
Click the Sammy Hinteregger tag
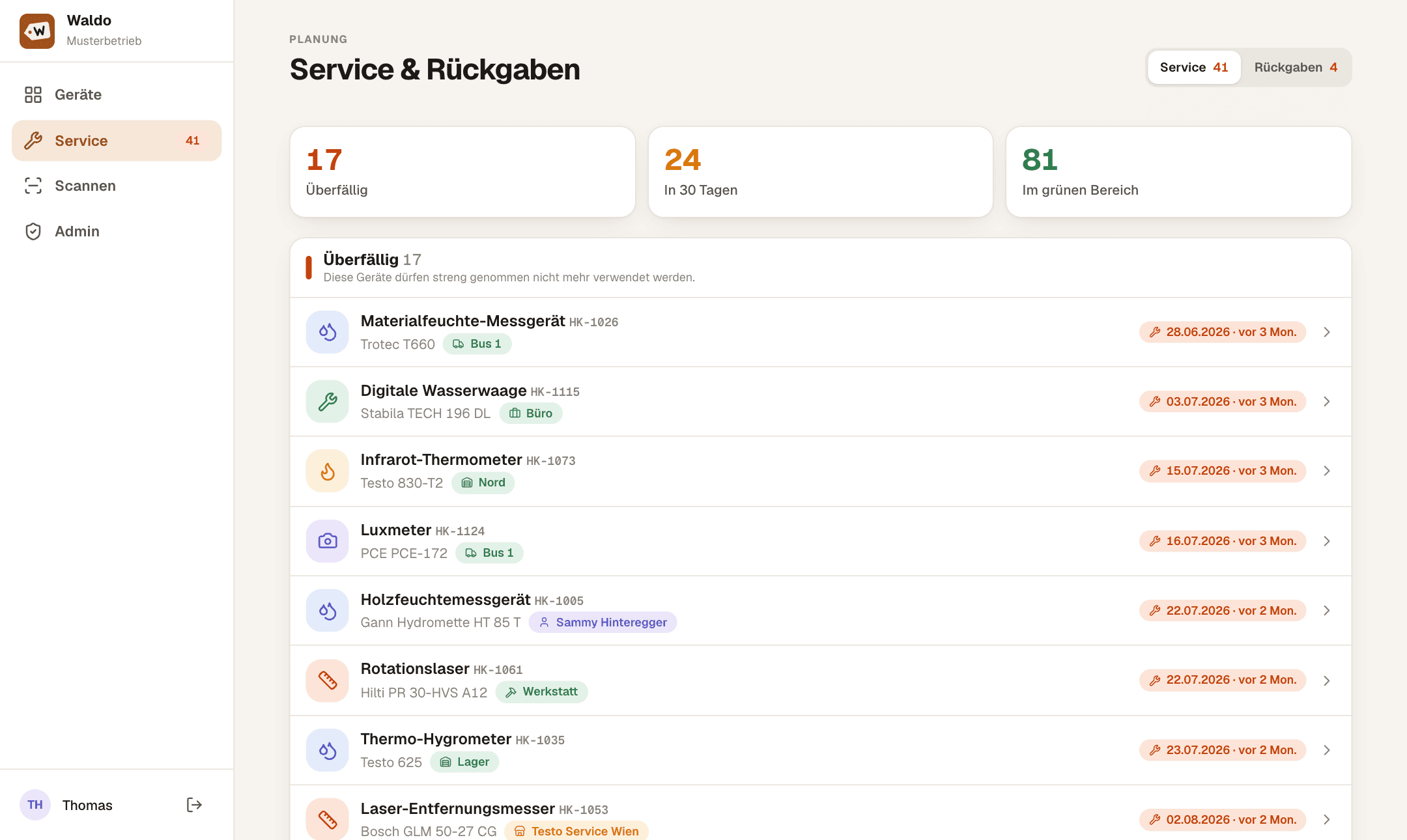tap(603, 623)
